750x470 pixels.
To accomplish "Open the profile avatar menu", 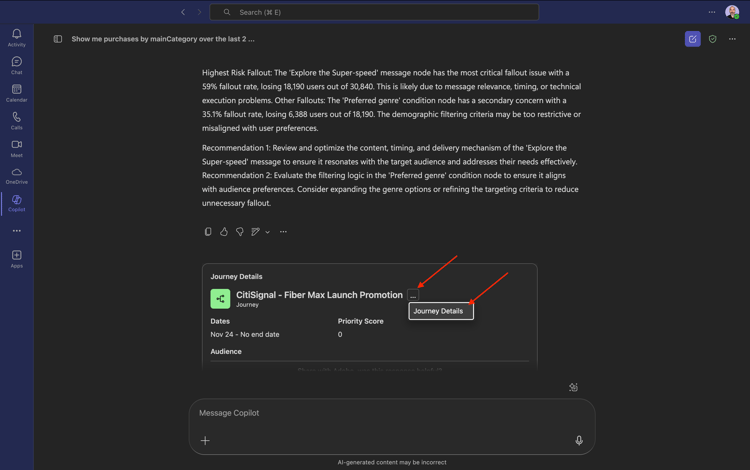I will [x=732, y=12].
